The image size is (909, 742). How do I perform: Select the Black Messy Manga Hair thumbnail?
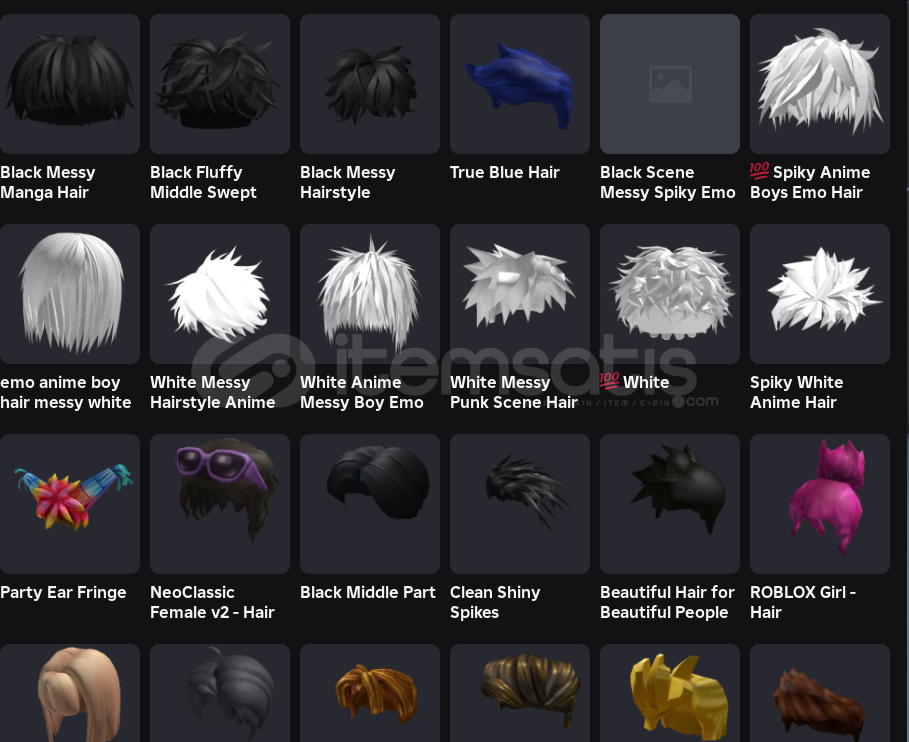click(x=70, y=84)
